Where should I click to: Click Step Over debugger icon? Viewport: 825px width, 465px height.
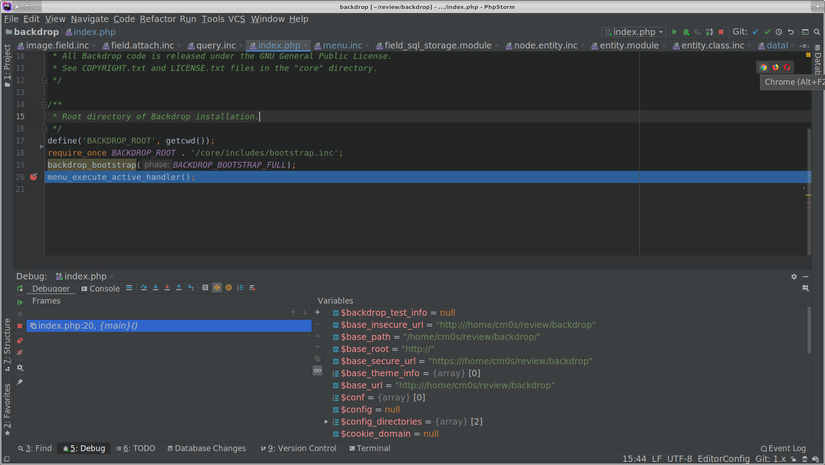[144, 288]
